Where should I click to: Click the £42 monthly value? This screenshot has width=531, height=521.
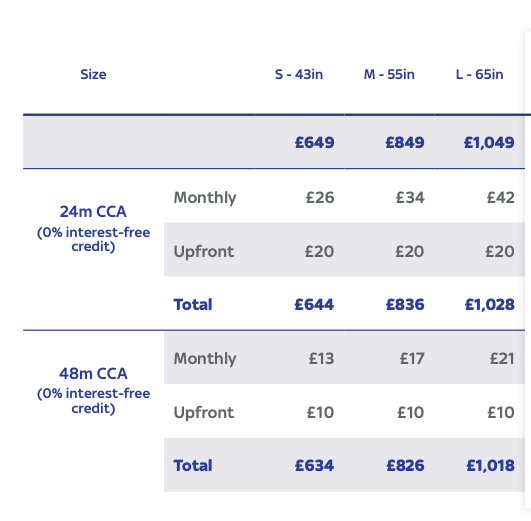[501, 197]
